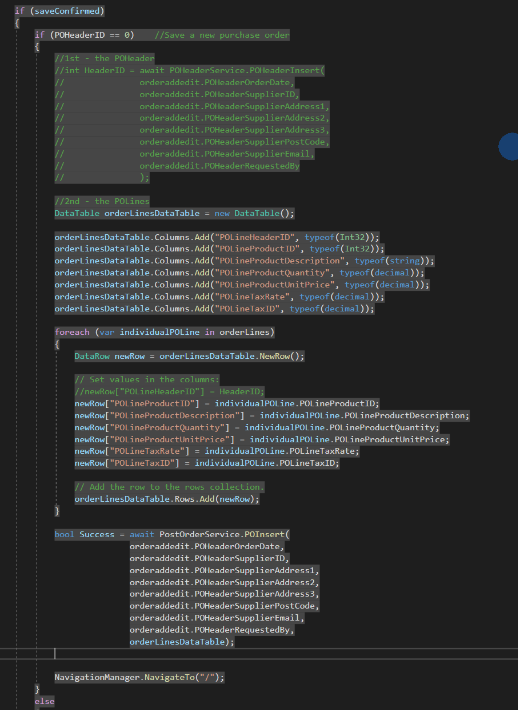The height and width of the screenshot is (710, 518).
Task: Click the POLineProductDescription Columns.Add line
Action: [244, 261]
